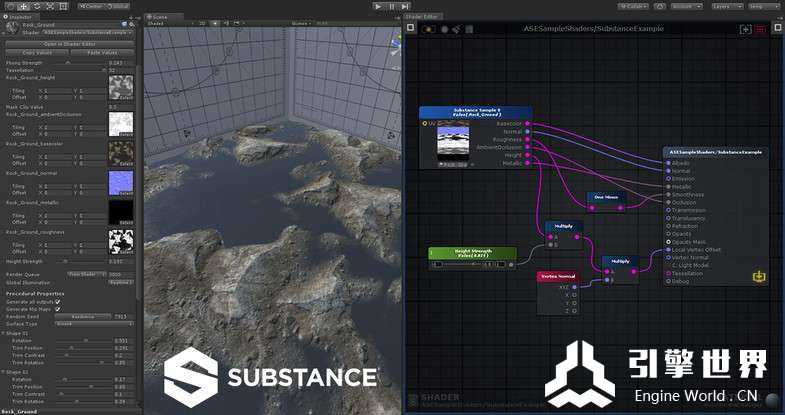The height and width of the screenshot is (415, 785).
Task: Click the Paste Values button
Action: point(102,52)
